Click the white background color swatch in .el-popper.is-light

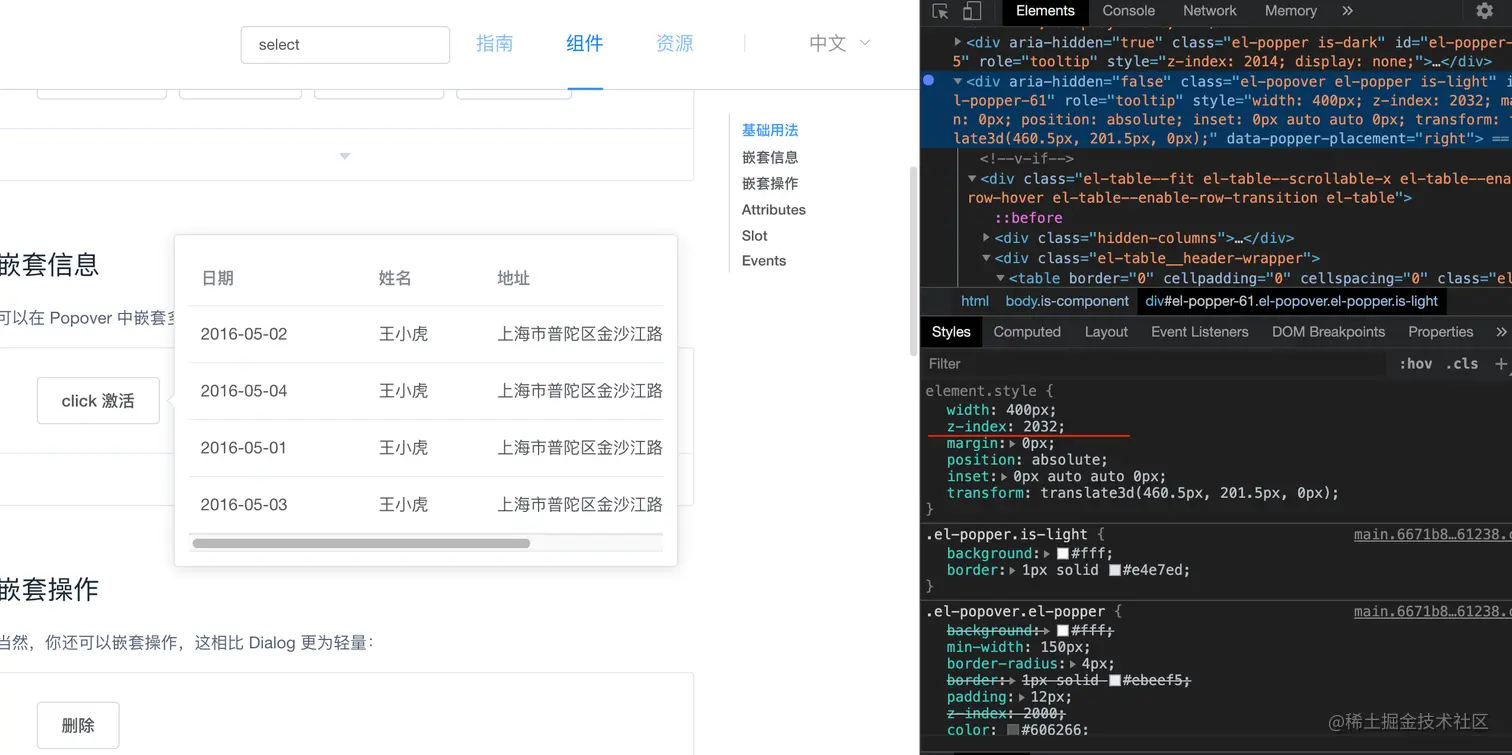click(1063, 554)
